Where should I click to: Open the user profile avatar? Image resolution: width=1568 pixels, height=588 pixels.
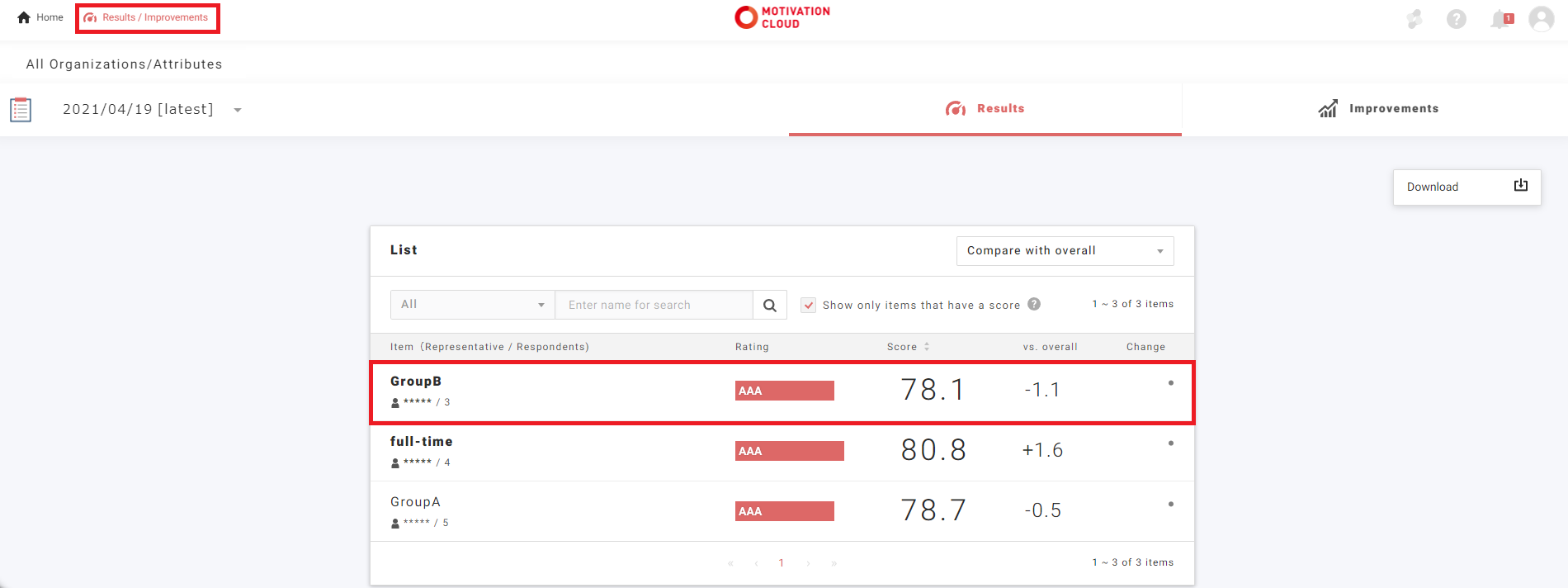[1541, 18]
